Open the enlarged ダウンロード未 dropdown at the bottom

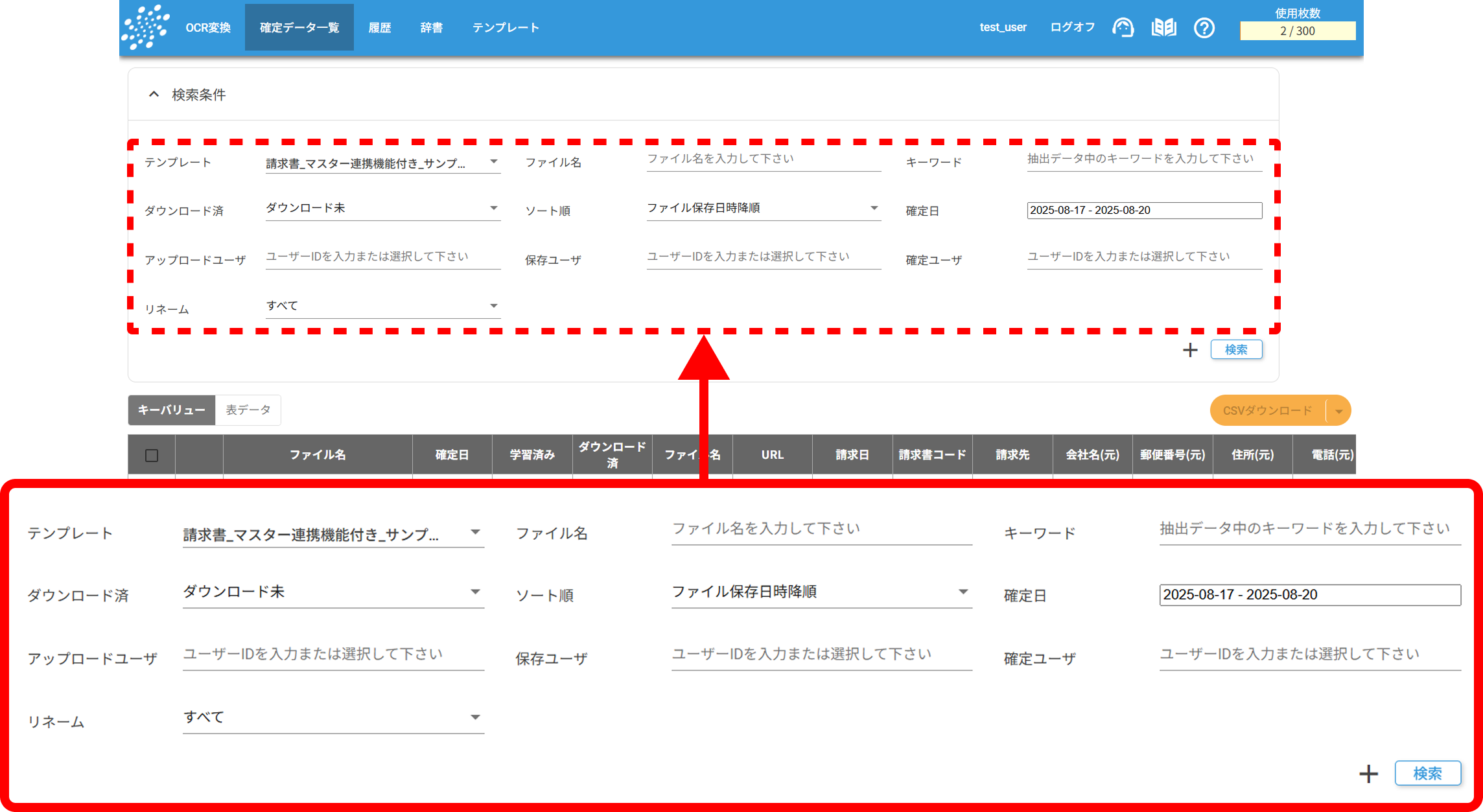[333, 592]
